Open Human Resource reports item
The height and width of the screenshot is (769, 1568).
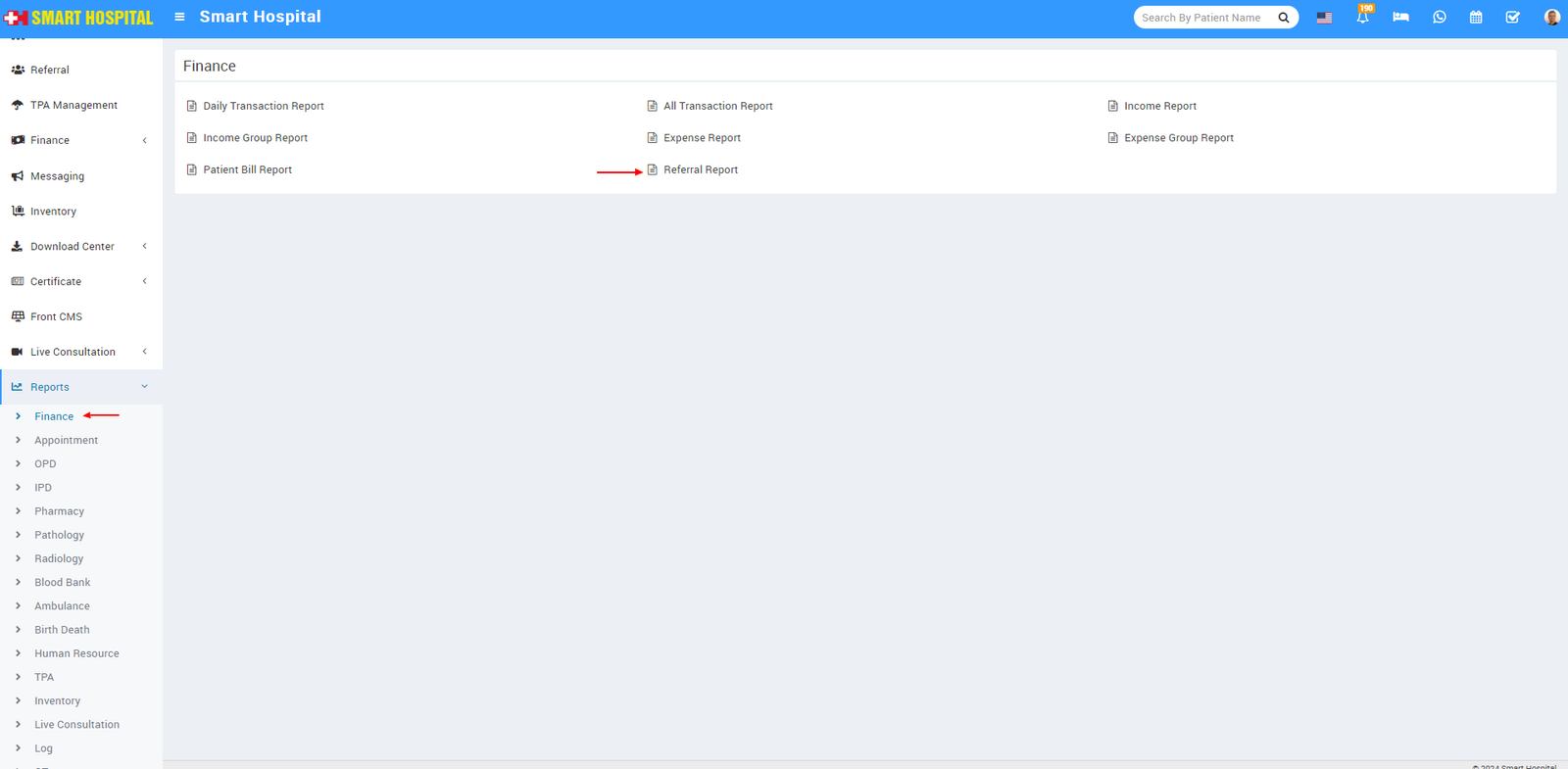point(76,653)
